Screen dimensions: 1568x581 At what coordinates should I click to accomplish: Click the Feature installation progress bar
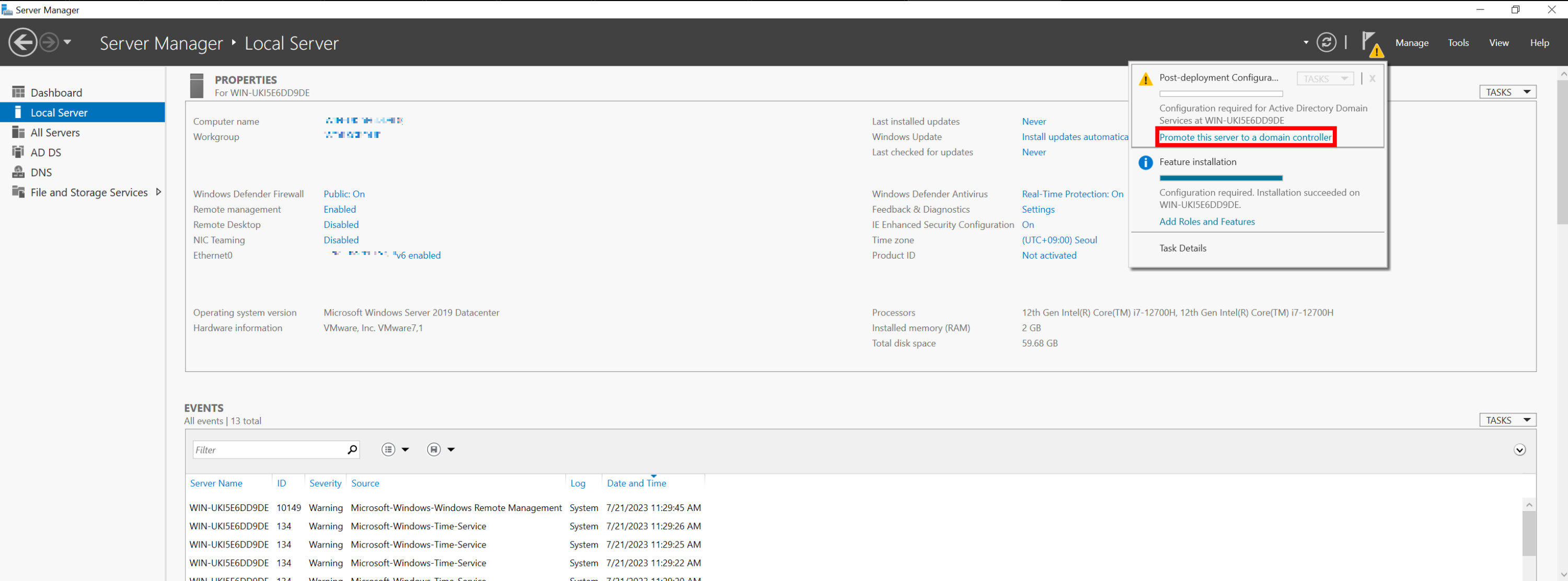[1220, 178]
